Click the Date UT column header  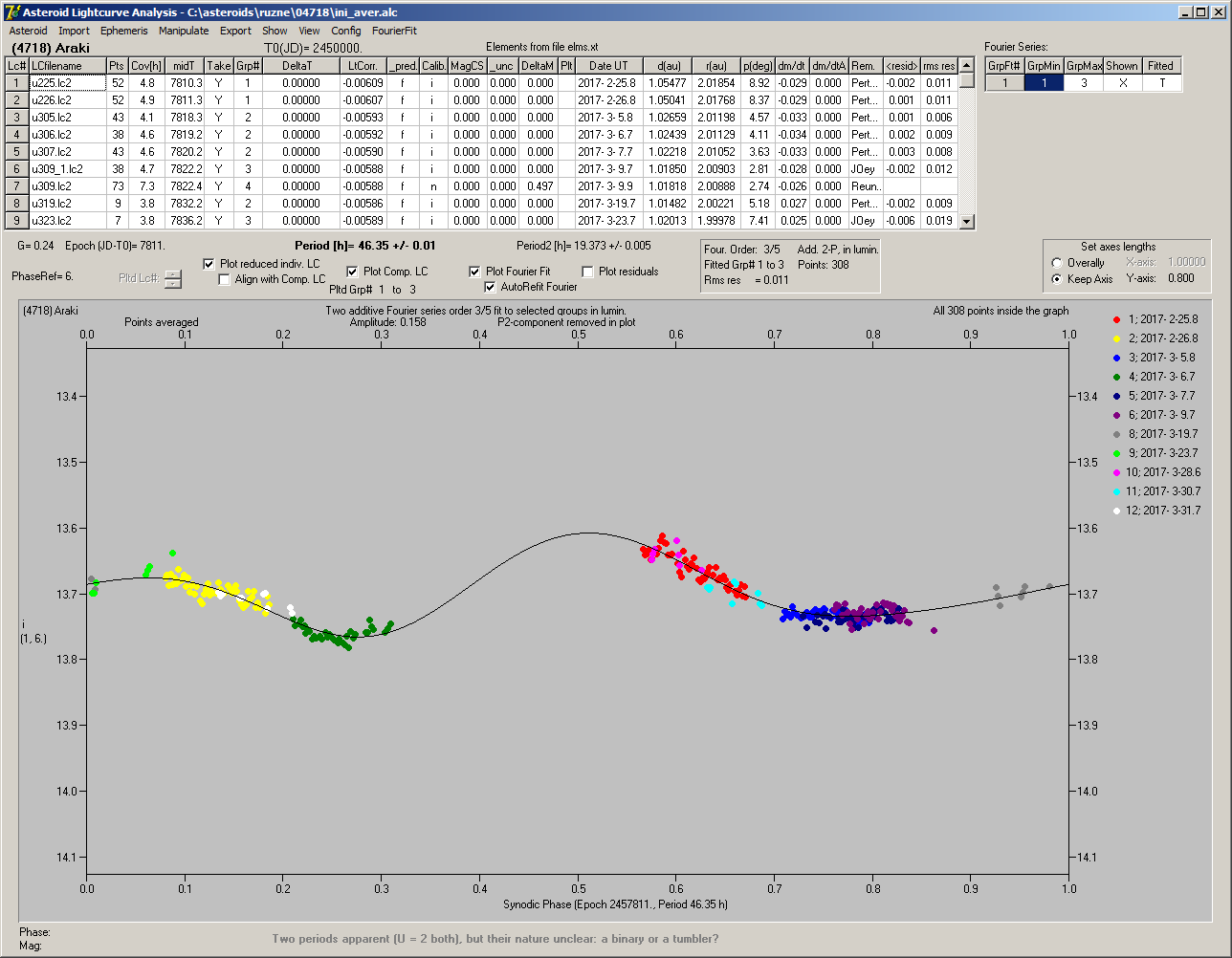608,66
